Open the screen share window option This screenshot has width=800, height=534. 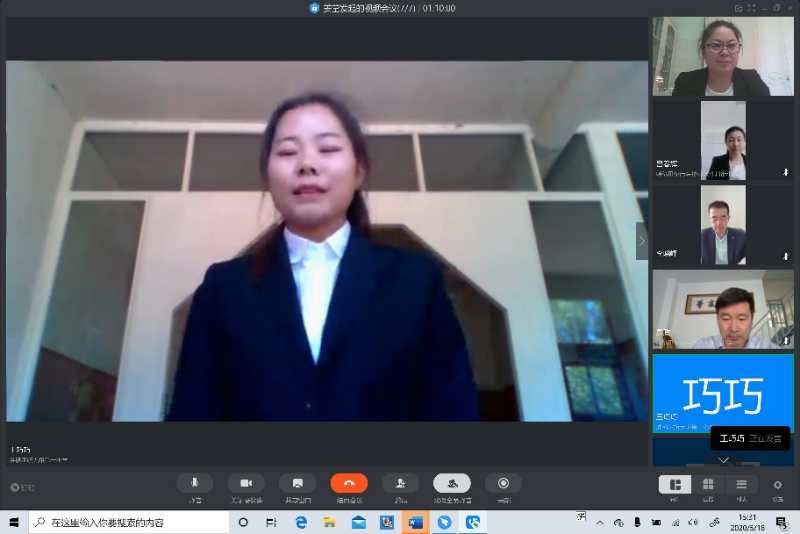297,483
